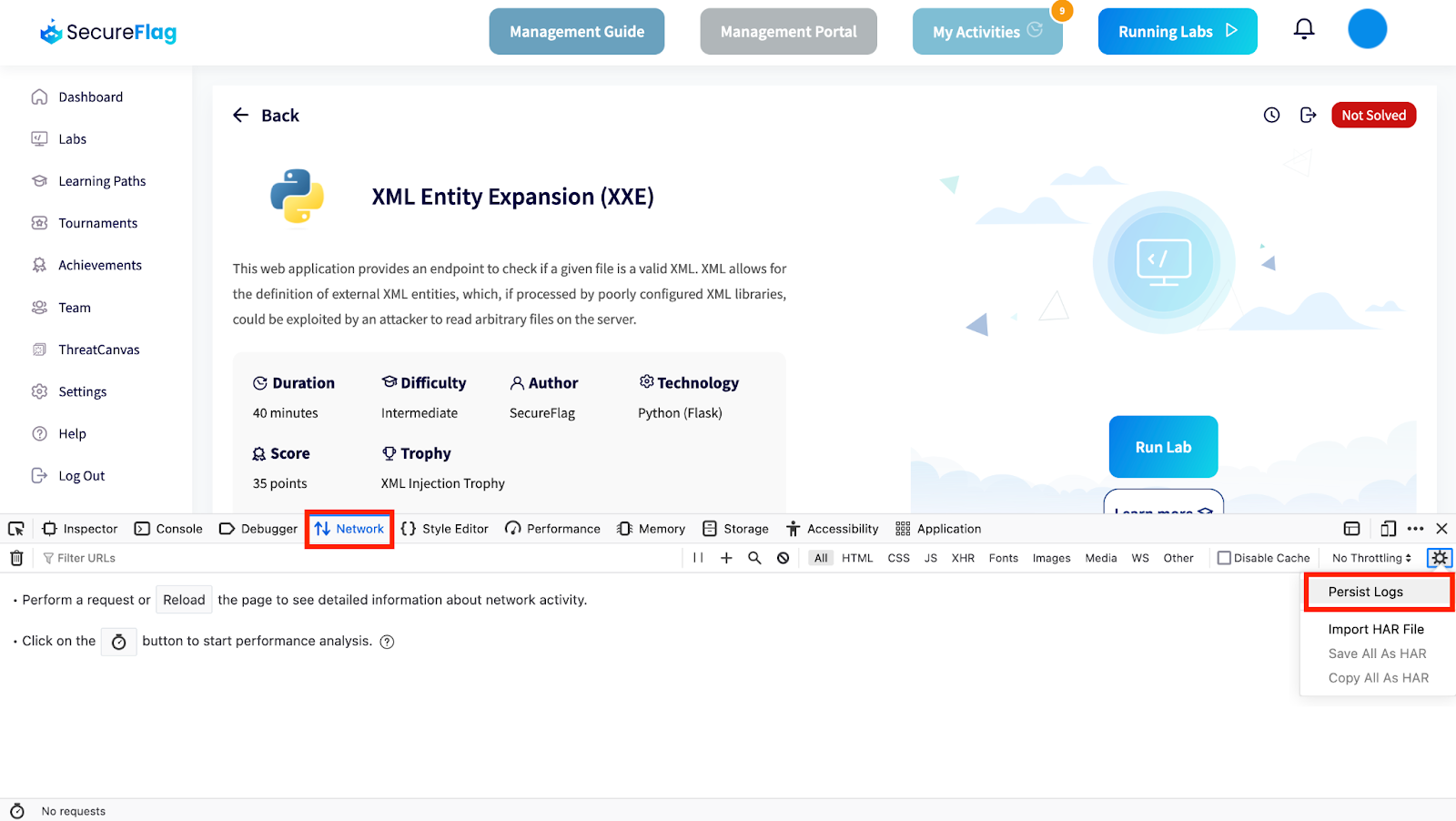Click the Reload button in Network panel
1456x821 pixels.
184,600
